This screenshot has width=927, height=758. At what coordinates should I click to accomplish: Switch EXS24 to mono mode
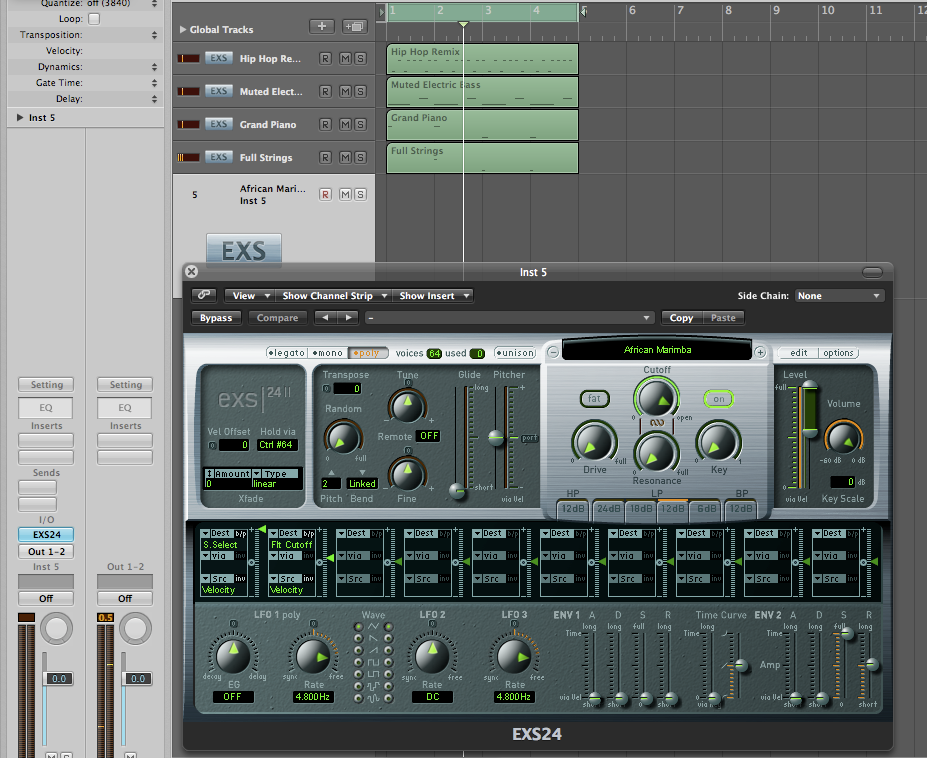tap(328, 353)
